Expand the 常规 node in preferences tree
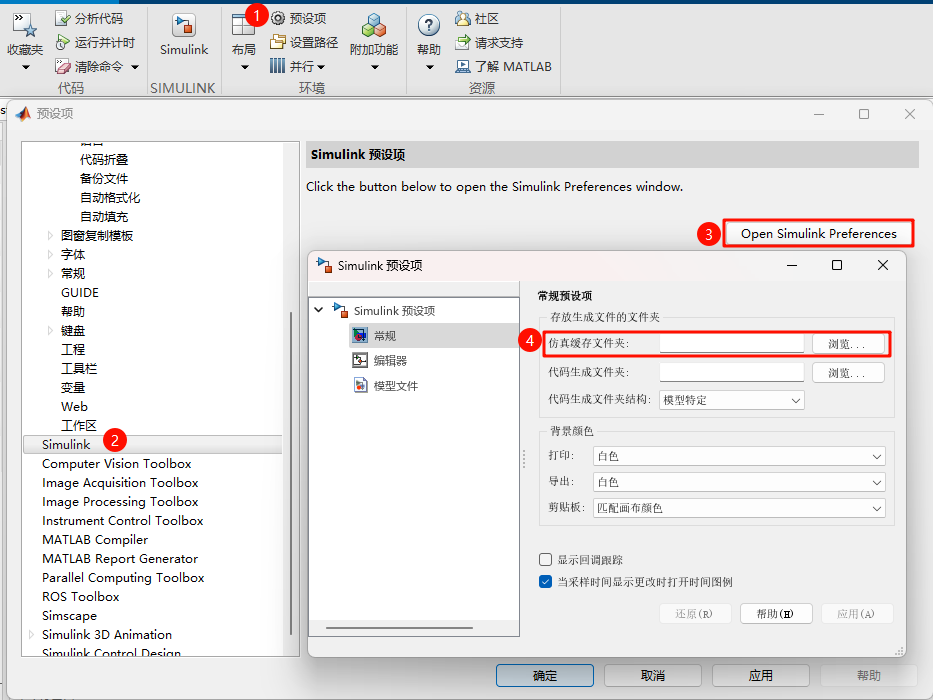933x700 pixels. pyautogui.click(x=50, y=274)
